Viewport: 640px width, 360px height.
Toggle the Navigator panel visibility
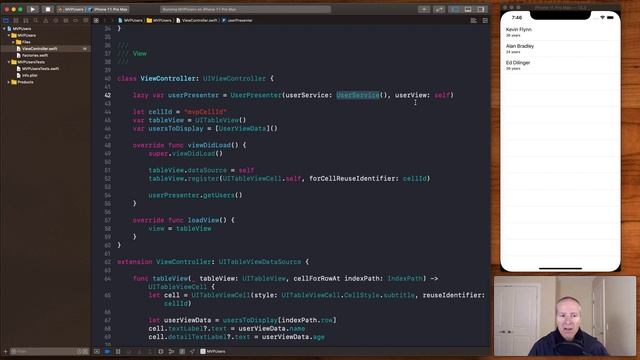pos(455,9)
